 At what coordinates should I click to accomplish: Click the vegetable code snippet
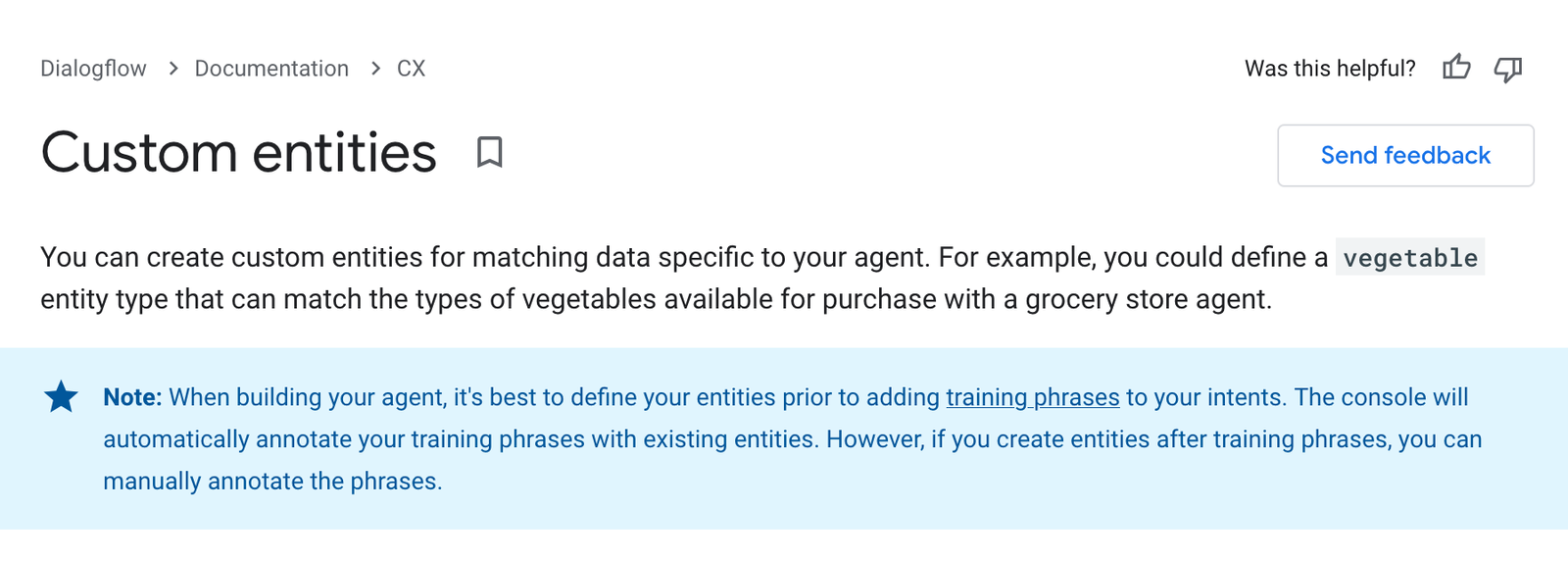[1409, 258]
